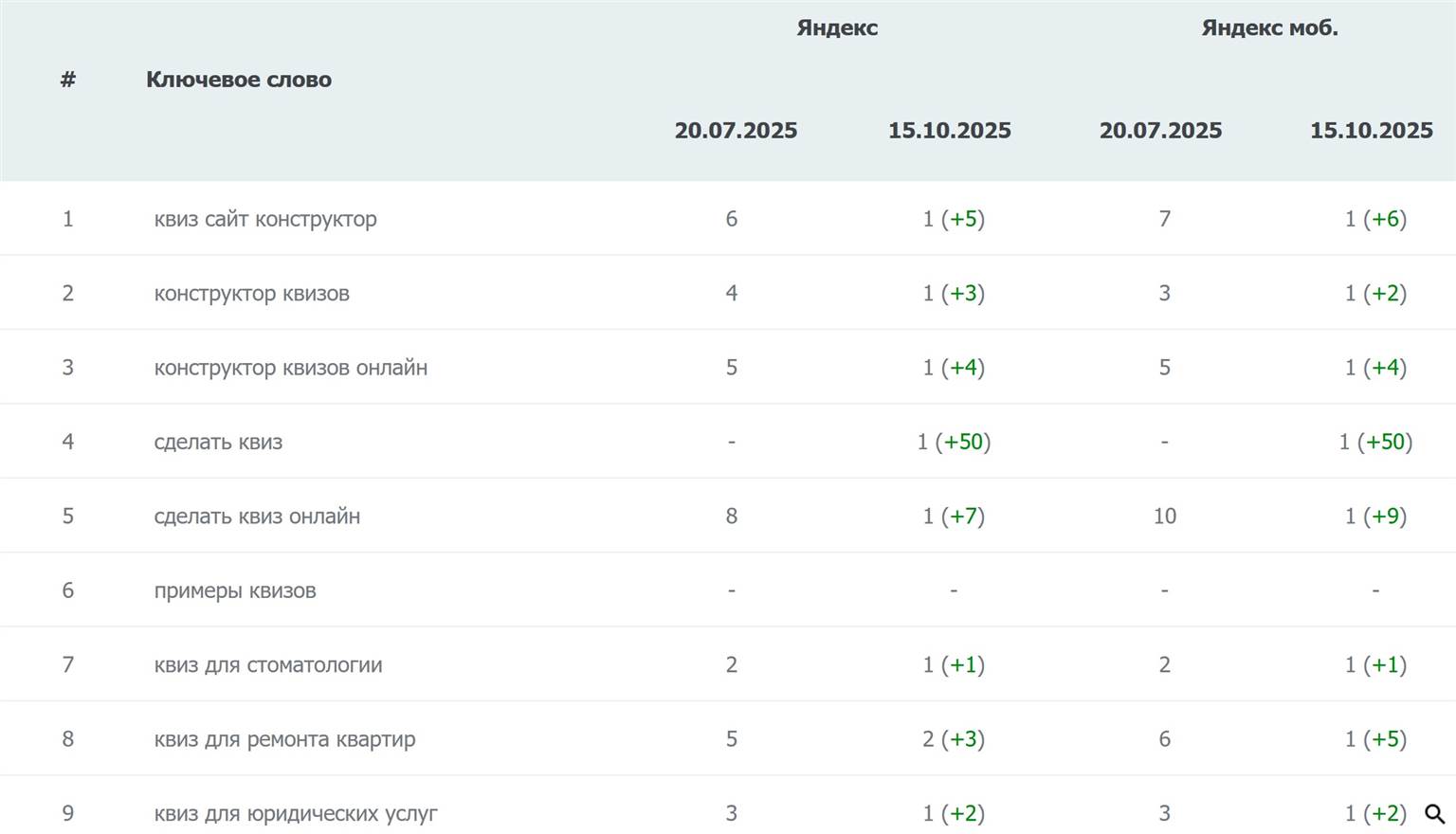Click the Яндекс моб. column group header
The width and height of the screenshot is (1456, 834).
(x=1269, y=28)
